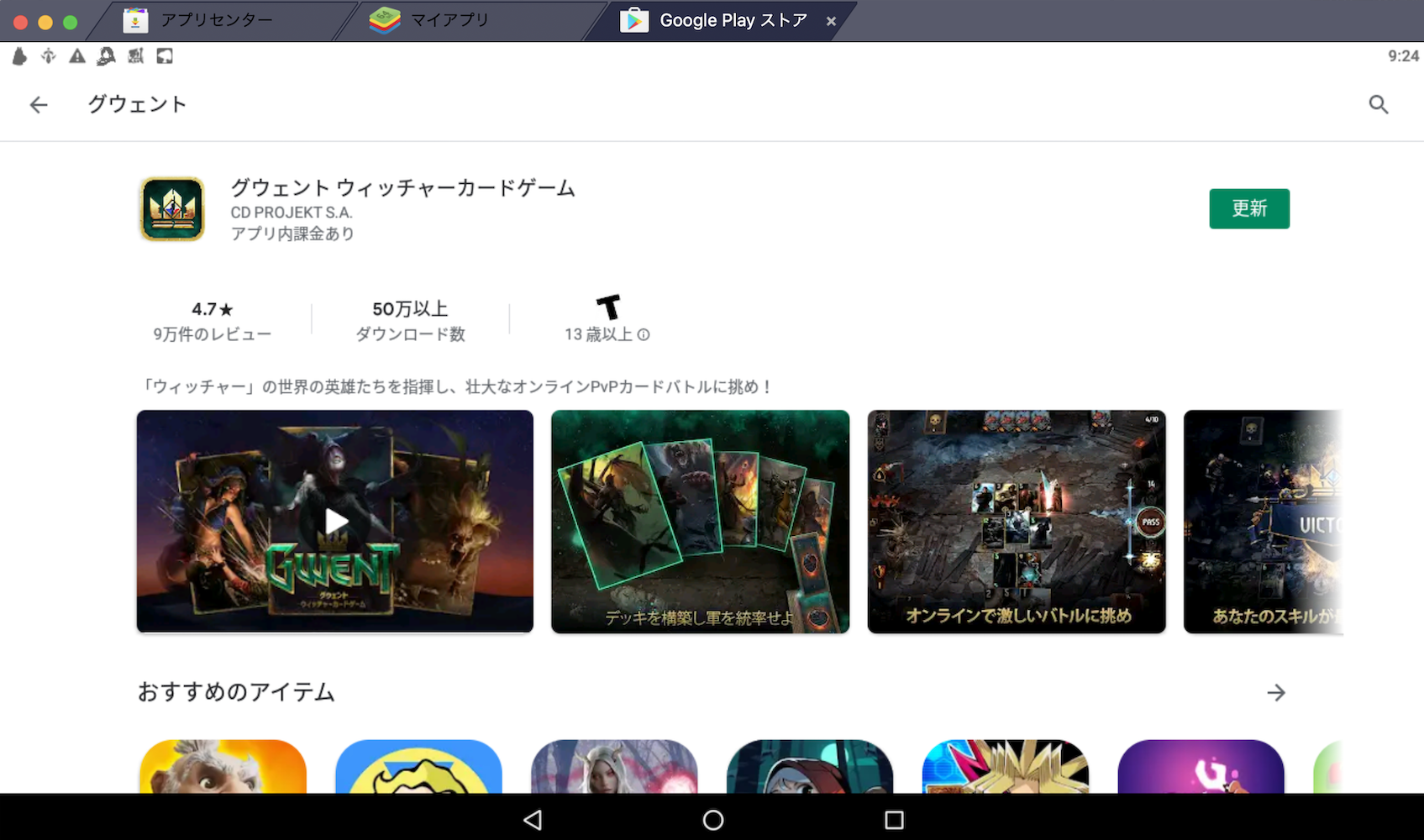This screenshot has height=840, width=1424.
Task: Open the purple icon recommended app
Action: click(1201, 766)
